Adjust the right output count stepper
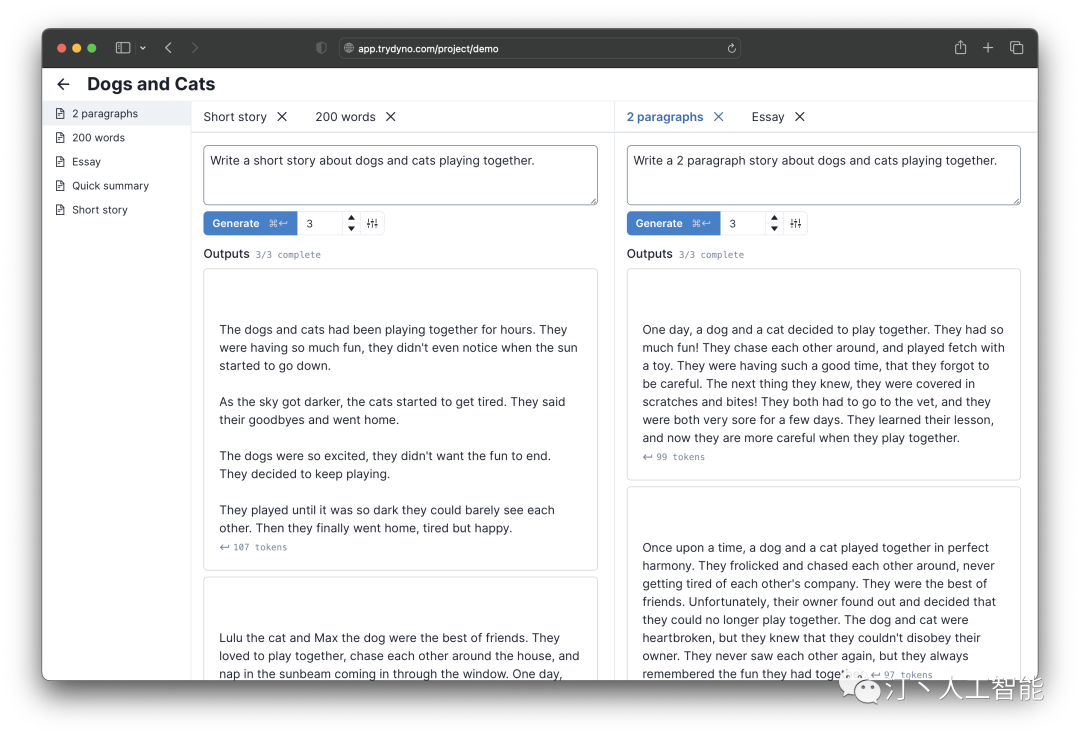 [774, 224]
